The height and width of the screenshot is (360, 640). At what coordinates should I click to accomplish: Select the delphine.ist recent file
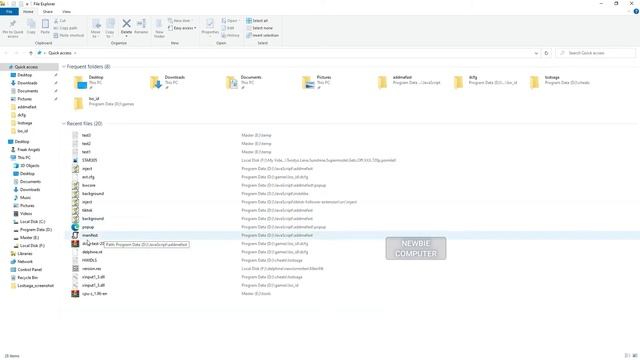(x=92, y=252)
